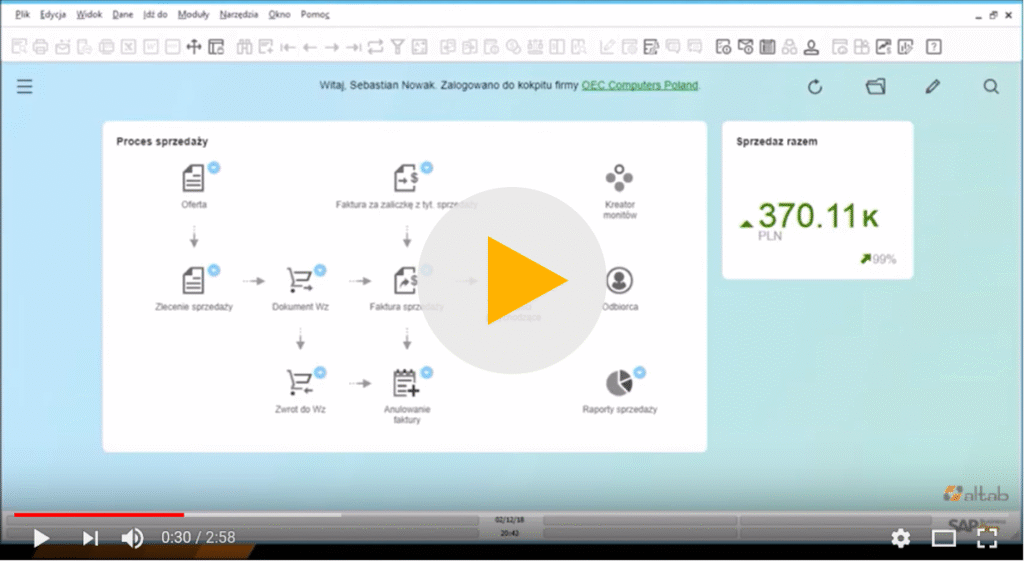Open the Zlecenie sprzedaży icon
This screenshot has height=561, width=1024.
193,281
